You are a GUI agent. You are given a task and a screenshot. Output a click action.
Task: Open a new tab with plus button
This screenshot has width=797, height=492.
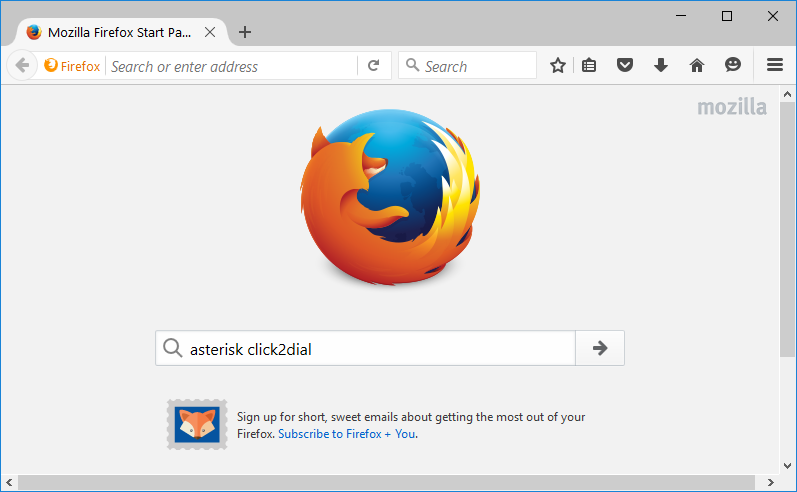pyautogui.click(x=245, y=32)
